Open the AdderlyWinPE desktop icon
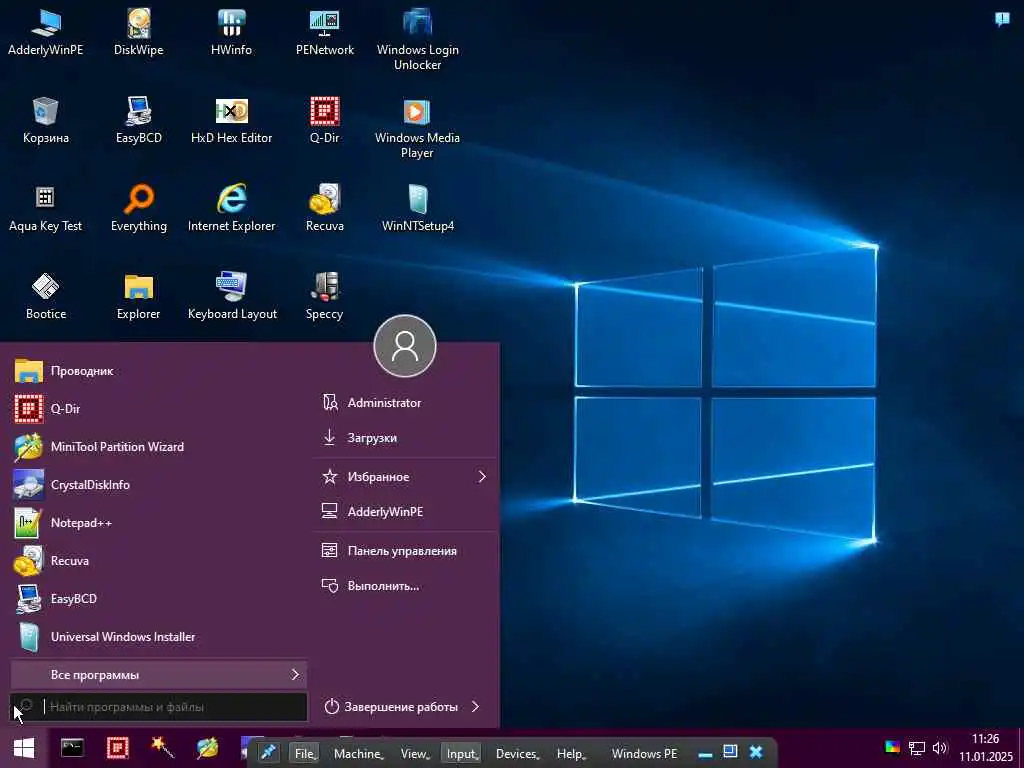The width and height of the screenshot is (1024, 768). [x=46, y=33]
